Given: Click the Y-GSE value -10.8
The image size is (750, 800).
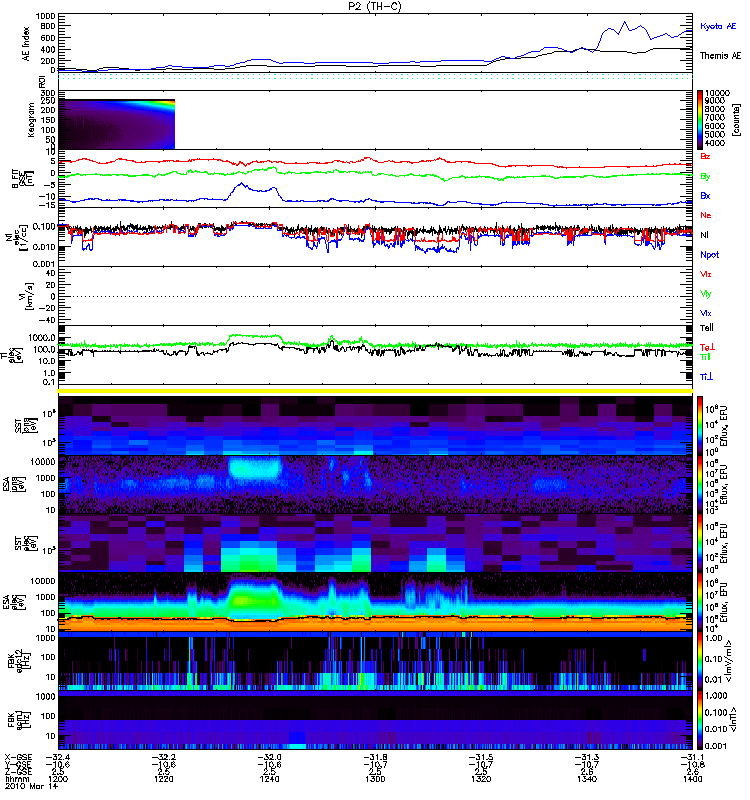Looking at the screenshot, I should tap(692, 764).
